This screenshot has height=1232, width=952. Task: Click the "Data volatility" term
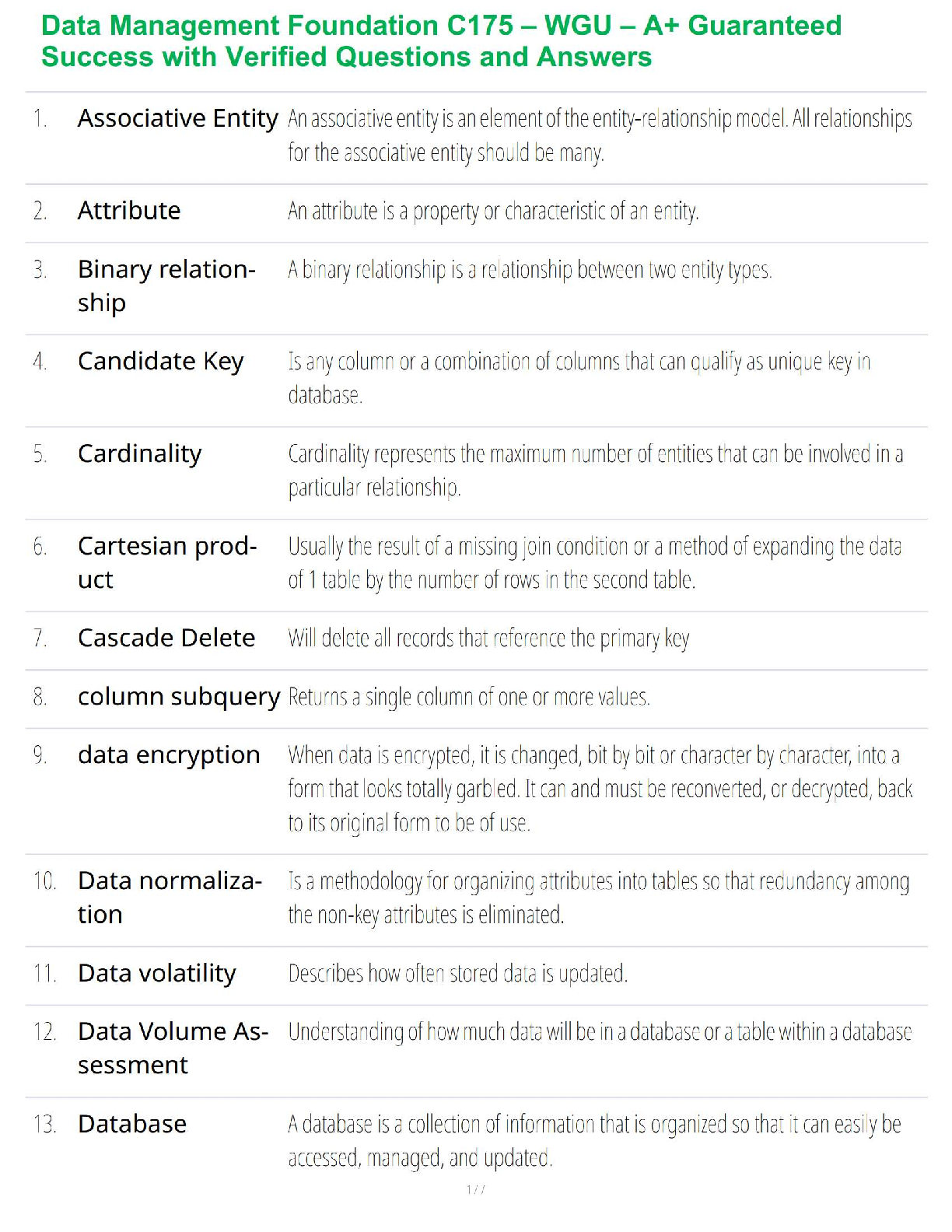(156, 973)
